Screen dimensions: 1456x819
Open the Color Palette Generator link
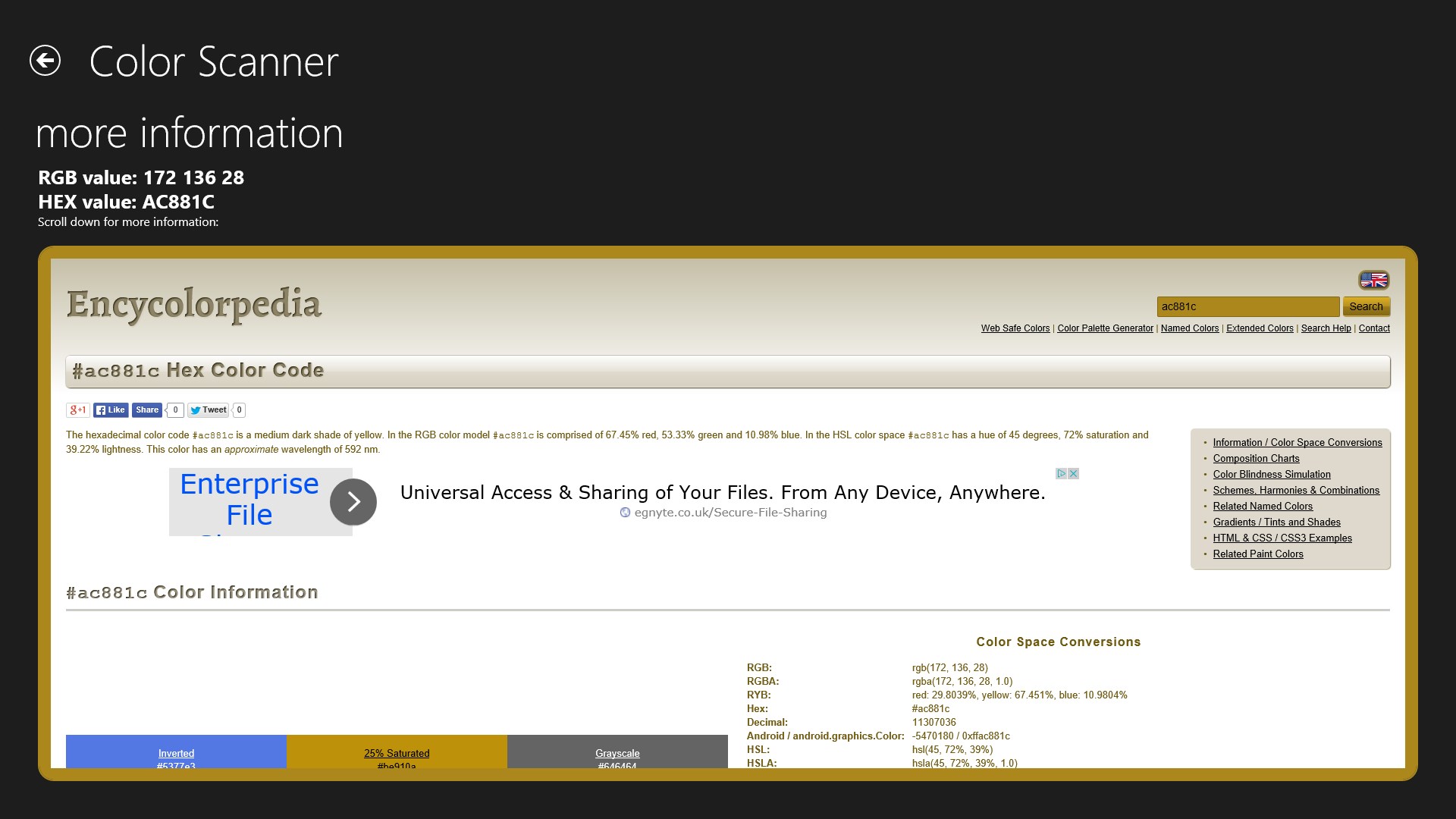click(1105, 328)
